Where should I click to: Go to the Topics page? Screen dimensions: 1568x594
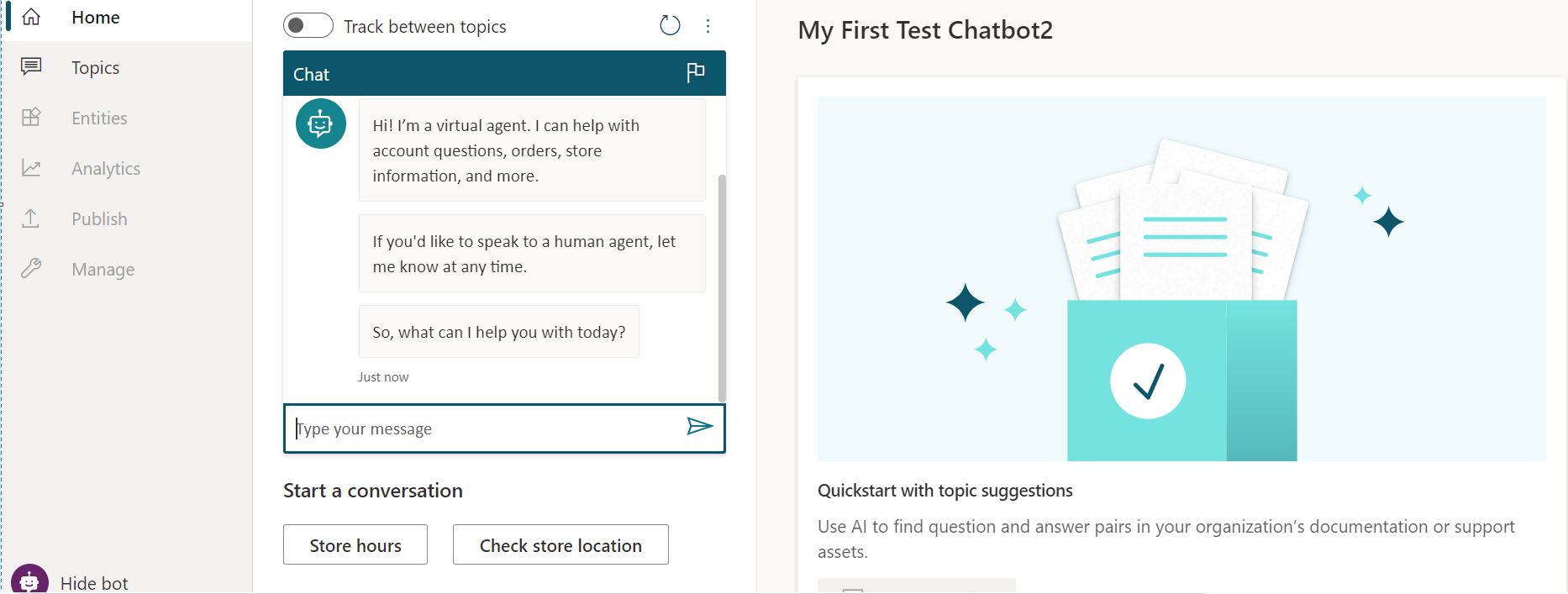[x=95, y=67]
